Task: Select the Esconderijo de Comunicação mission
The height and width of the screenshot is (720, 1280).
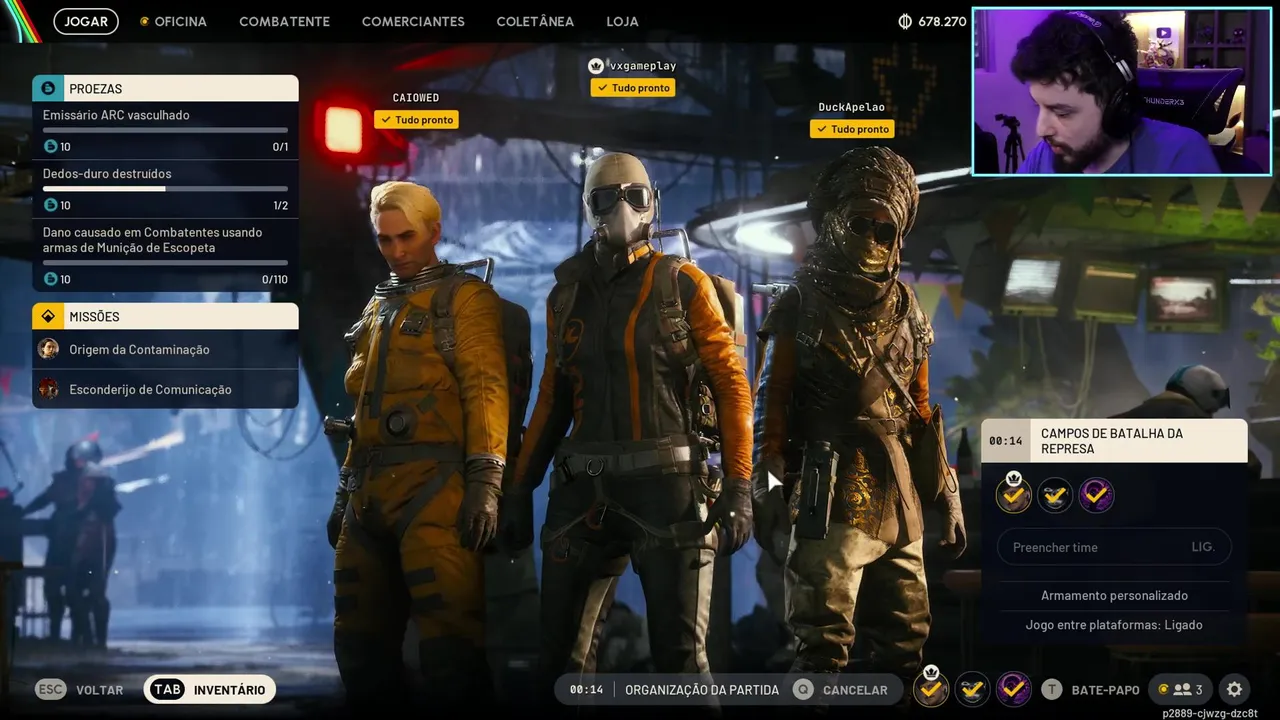Action: [165, 389]
